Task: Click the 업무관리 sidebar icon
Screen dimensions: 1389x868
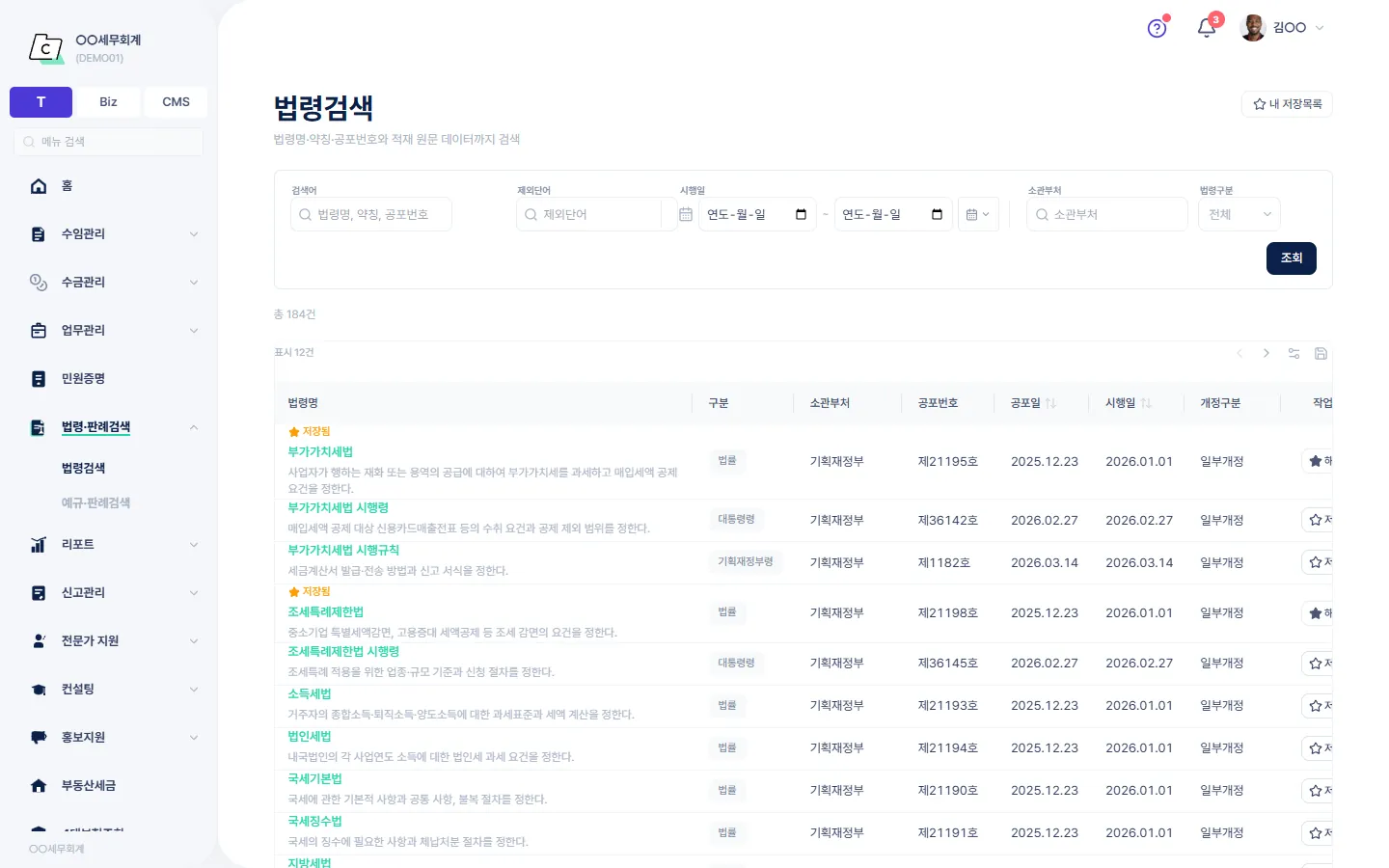Action: pyautogui.click(x=39, y=331)
